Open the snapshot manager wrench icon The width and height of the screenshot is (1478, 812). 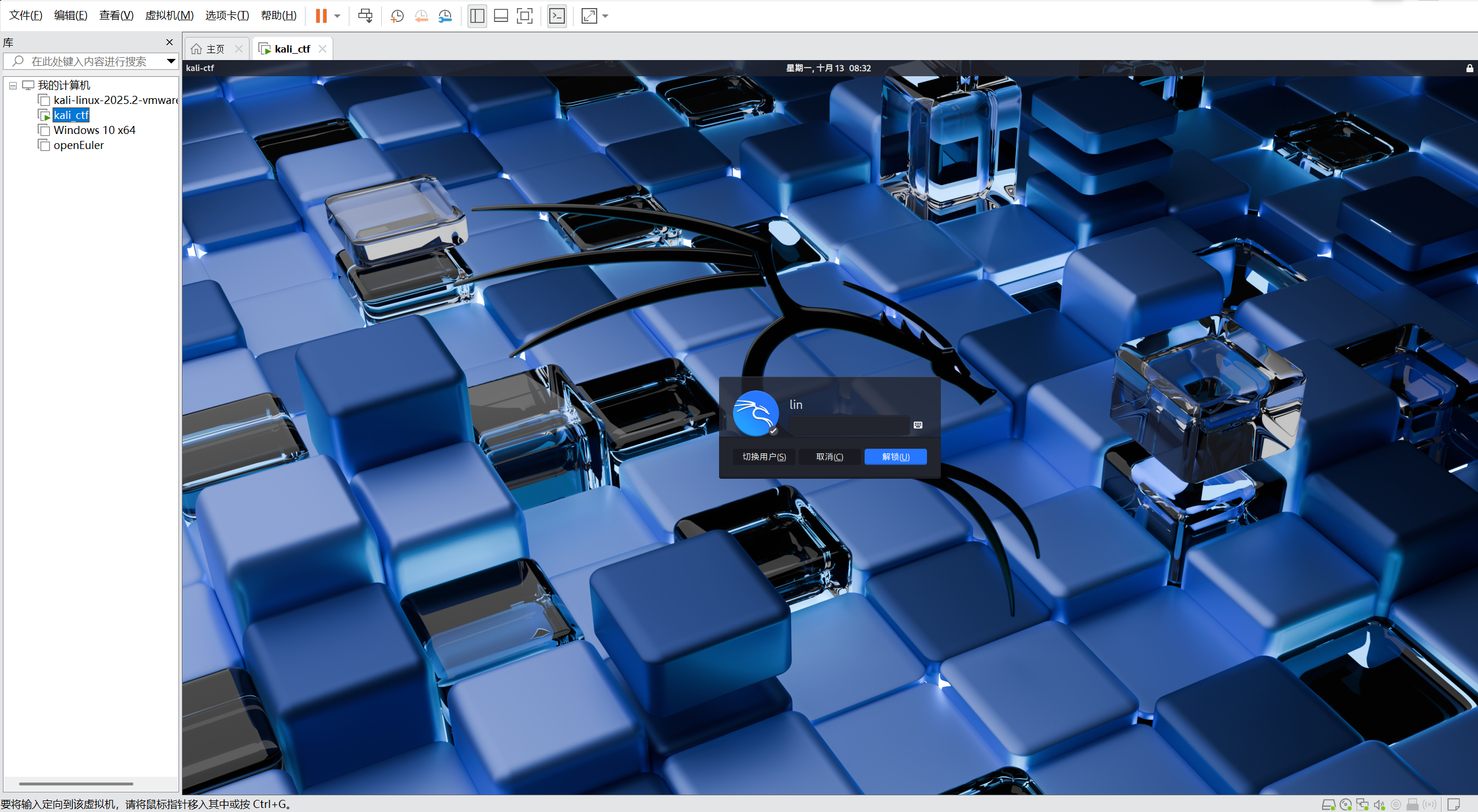tap(445, 16)
